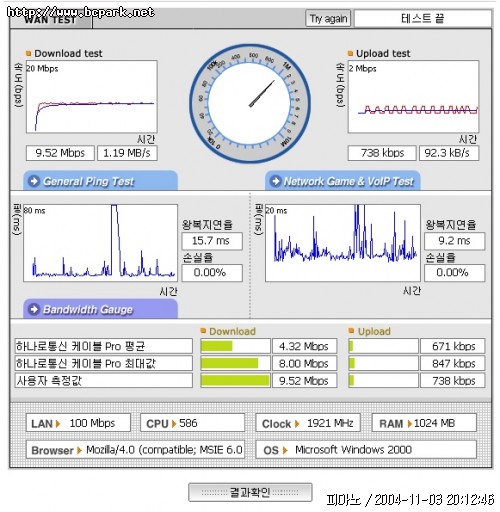
Task: Click the orange bullet beside Upload test
Action: (x=350, y=53)
